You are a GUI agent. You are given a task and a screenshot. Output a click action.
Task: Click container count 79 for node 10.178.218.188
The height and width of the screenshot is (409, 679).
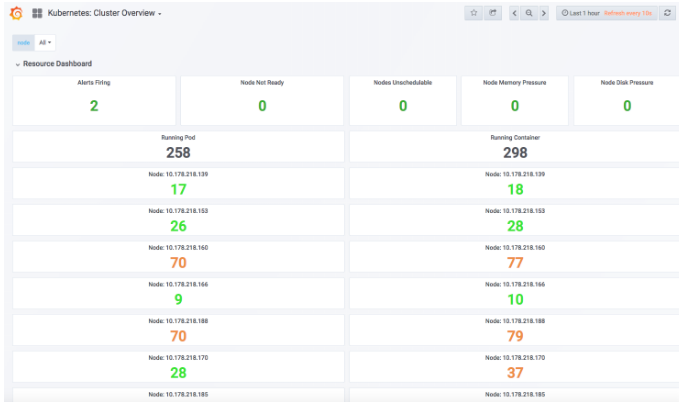pyautogui.click(x=515, y=336)
